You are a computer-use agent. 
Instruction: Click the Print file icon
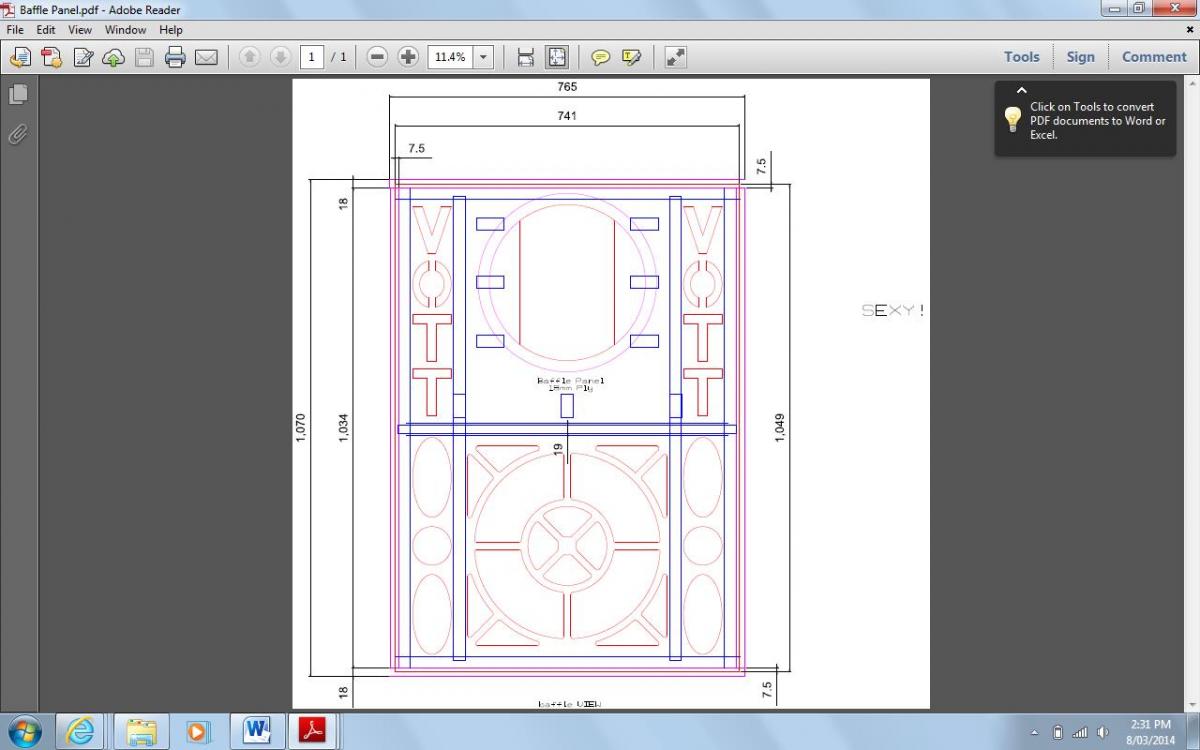click(175, 57)
